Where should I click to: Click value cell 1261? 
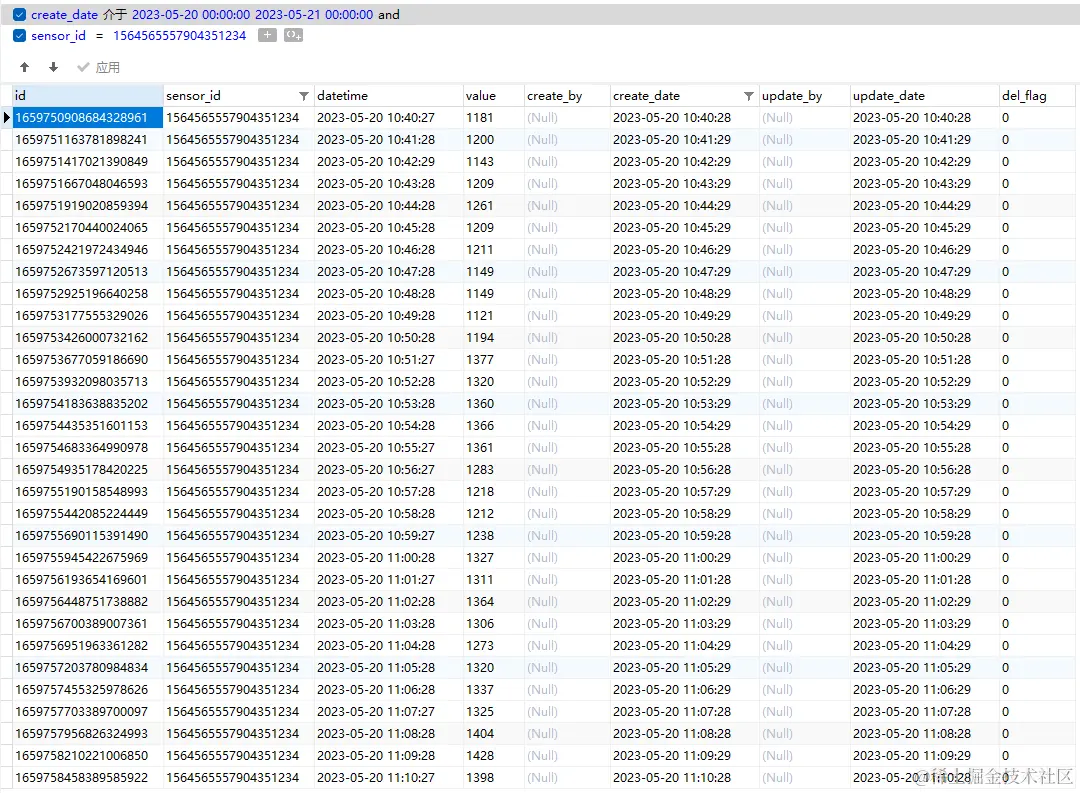tap(494, 206)
